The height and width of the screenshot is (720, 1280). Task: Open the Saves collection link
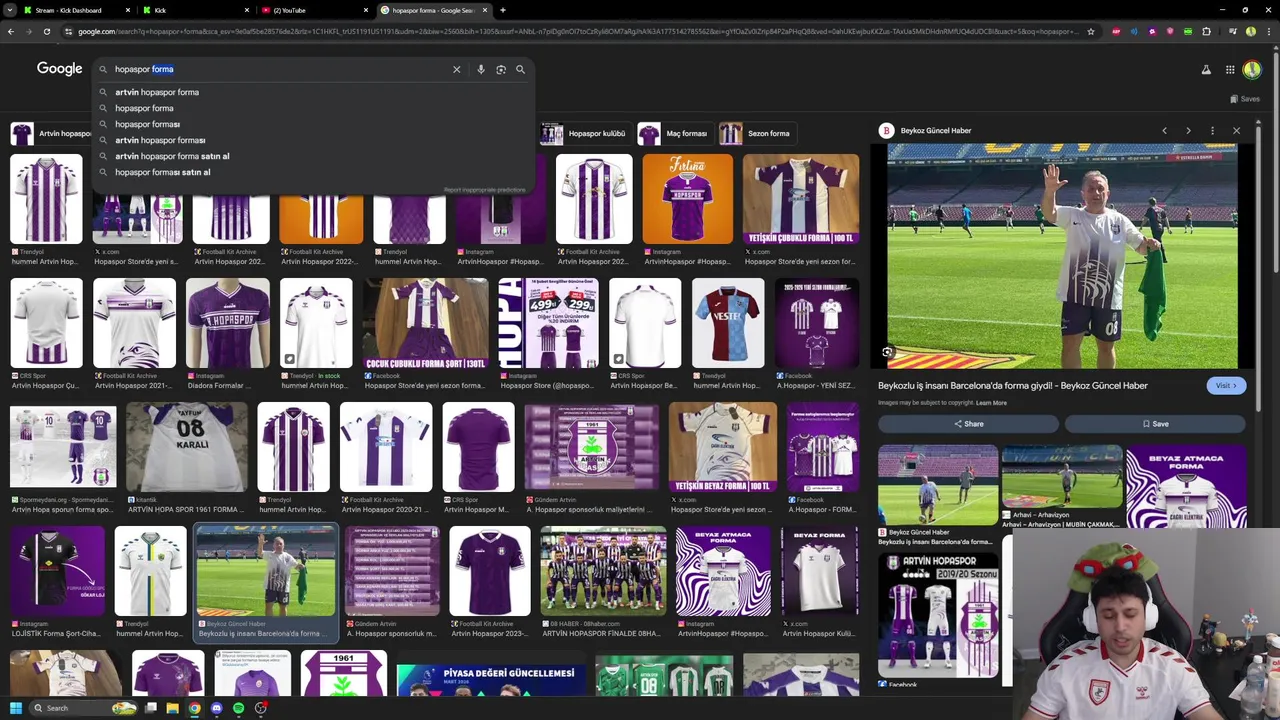click(1245, 99)
